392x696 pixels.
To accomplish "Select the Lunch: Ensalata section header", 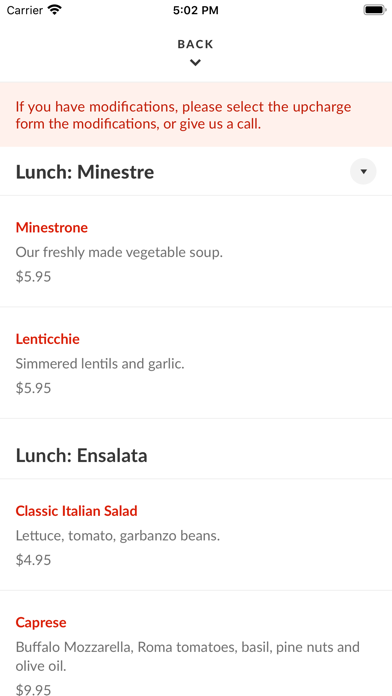I will point(82,456).
